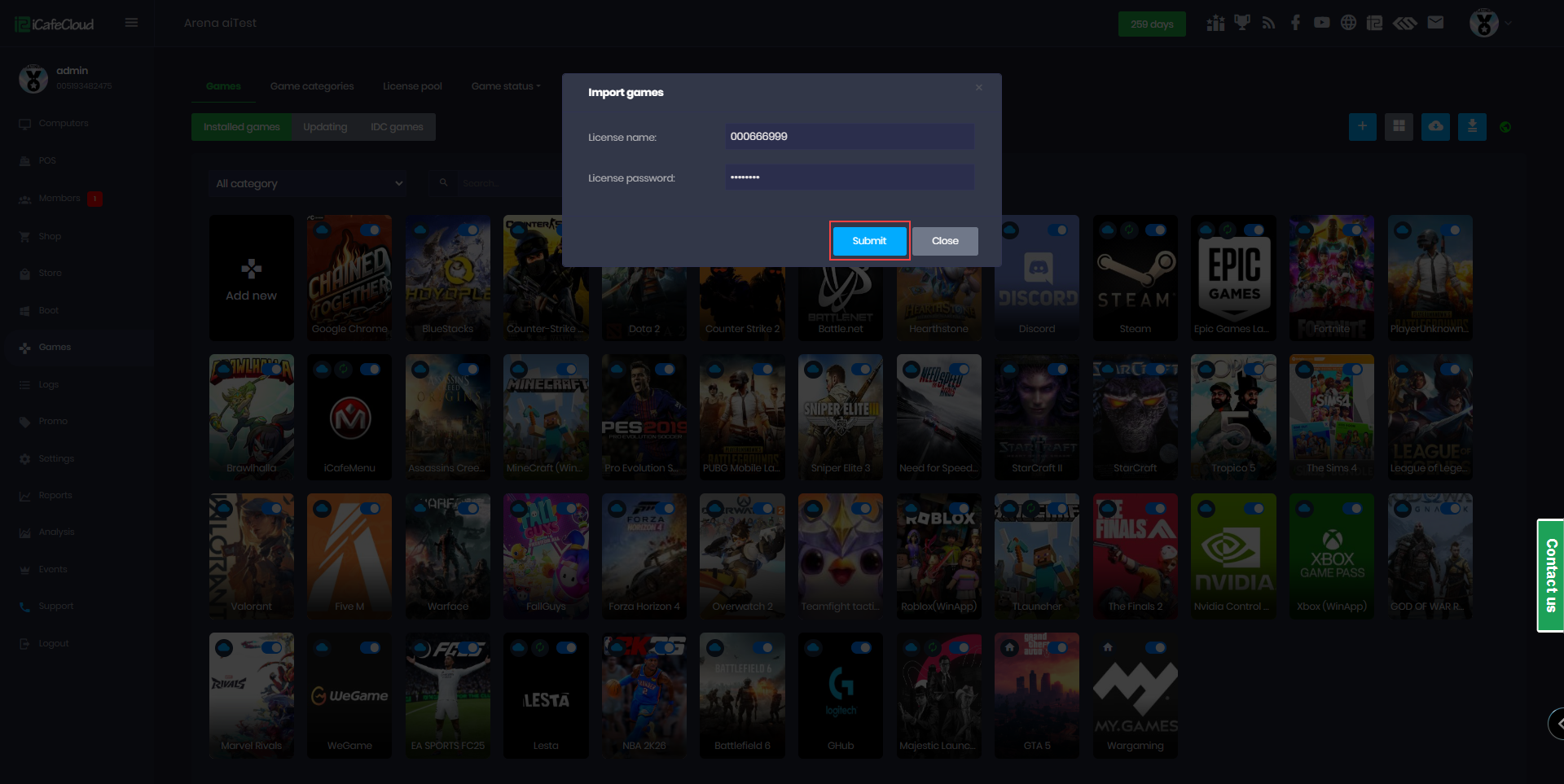Viewport: 1564px width, 784px height.
Task: Open the Game categories tab
Action: tap(312, 86)
